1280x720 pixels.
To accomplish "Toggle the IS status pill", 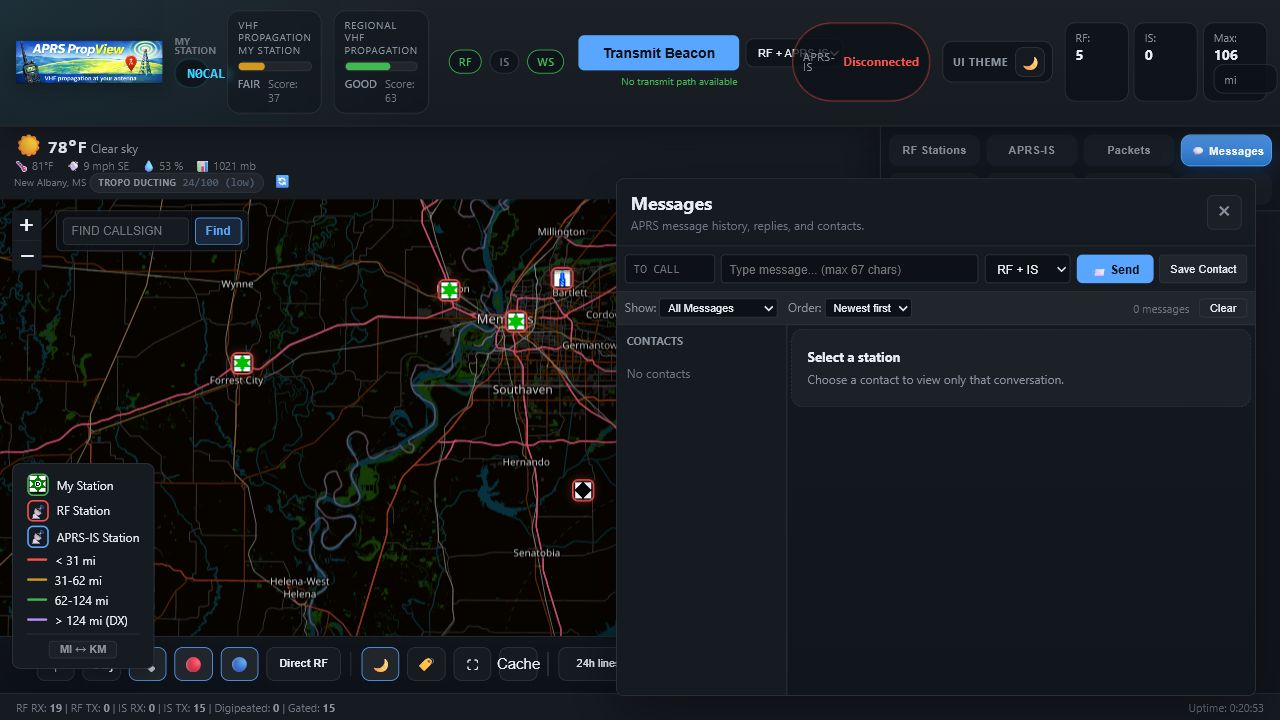I will click(504, 62).
